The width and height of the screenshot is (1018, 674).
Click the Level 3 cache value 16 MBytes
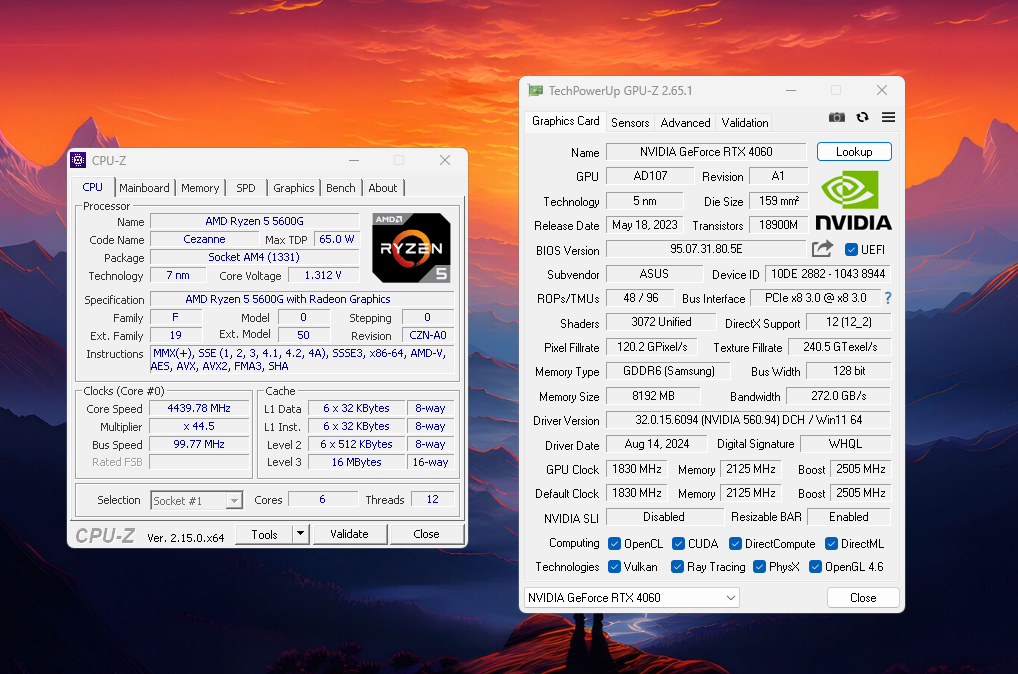tap(356, 462)
